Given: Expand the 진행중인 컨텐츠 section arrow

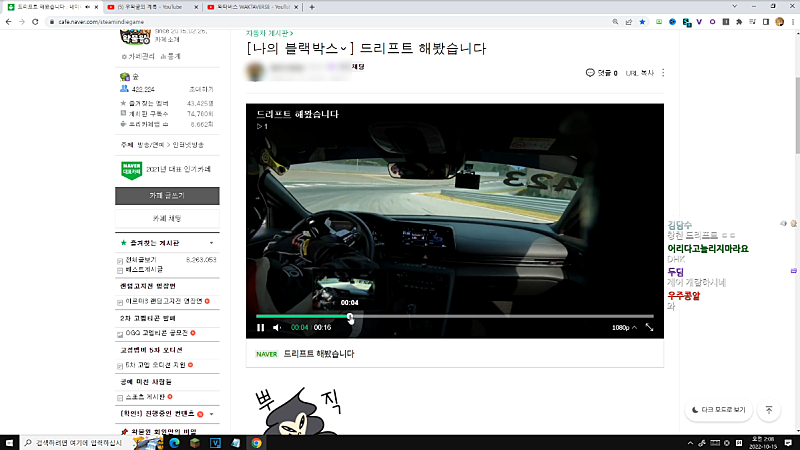Looking at the screenshot, I should pos(211,414).
